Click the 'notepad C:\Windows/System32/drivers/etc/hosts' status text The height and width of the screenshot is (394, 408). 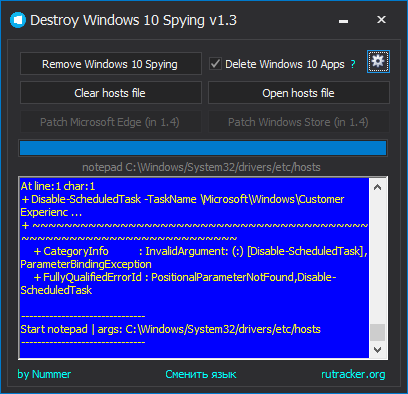[201, 167]
